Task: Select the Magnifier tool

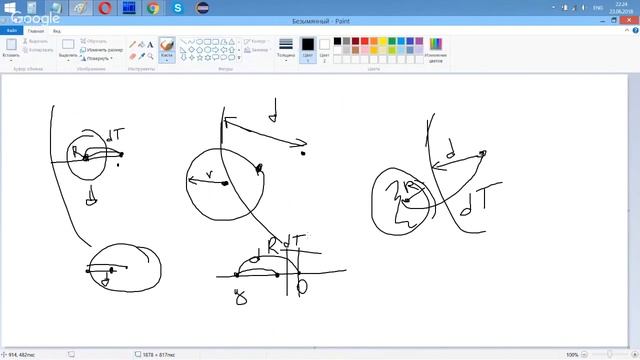Action: (x=151, y=56)
